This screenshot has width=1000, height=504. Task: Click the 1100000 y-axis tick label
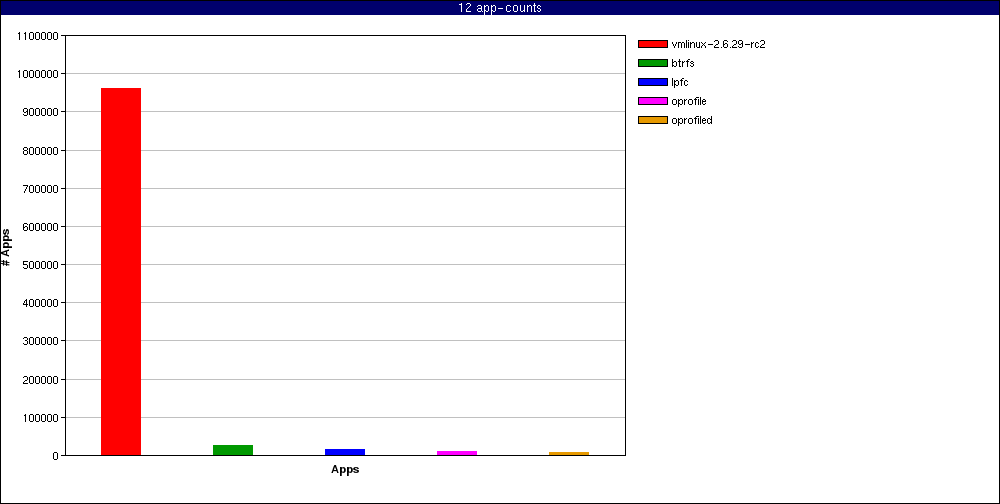coord(38,36)
